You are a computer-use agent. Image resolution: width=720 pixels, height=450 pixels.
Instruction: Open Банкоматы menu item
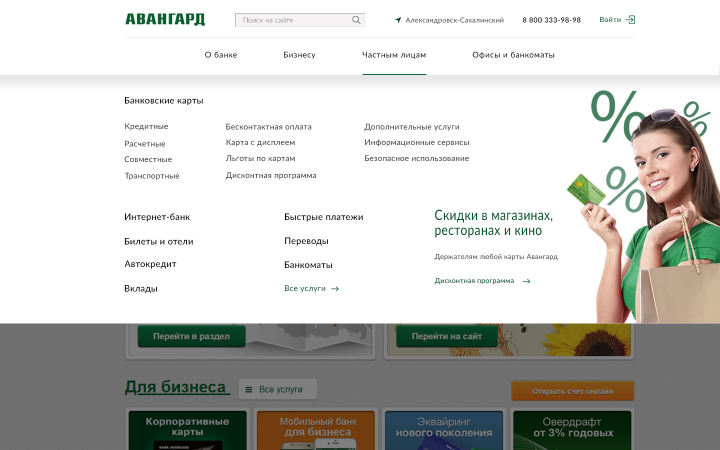tap(308, 265)
